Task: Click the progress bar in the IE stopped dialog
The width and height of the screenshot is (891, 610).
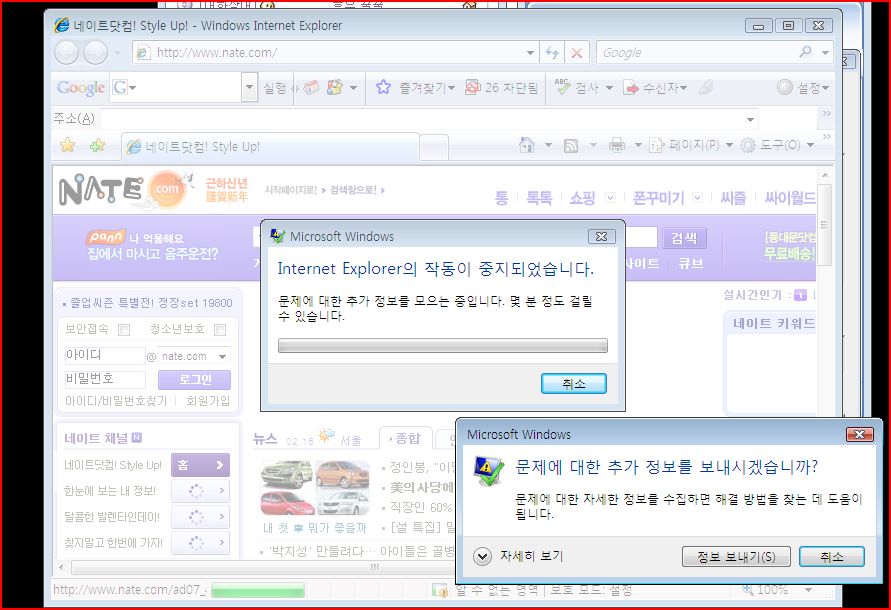Action: (x=443, y=346)
